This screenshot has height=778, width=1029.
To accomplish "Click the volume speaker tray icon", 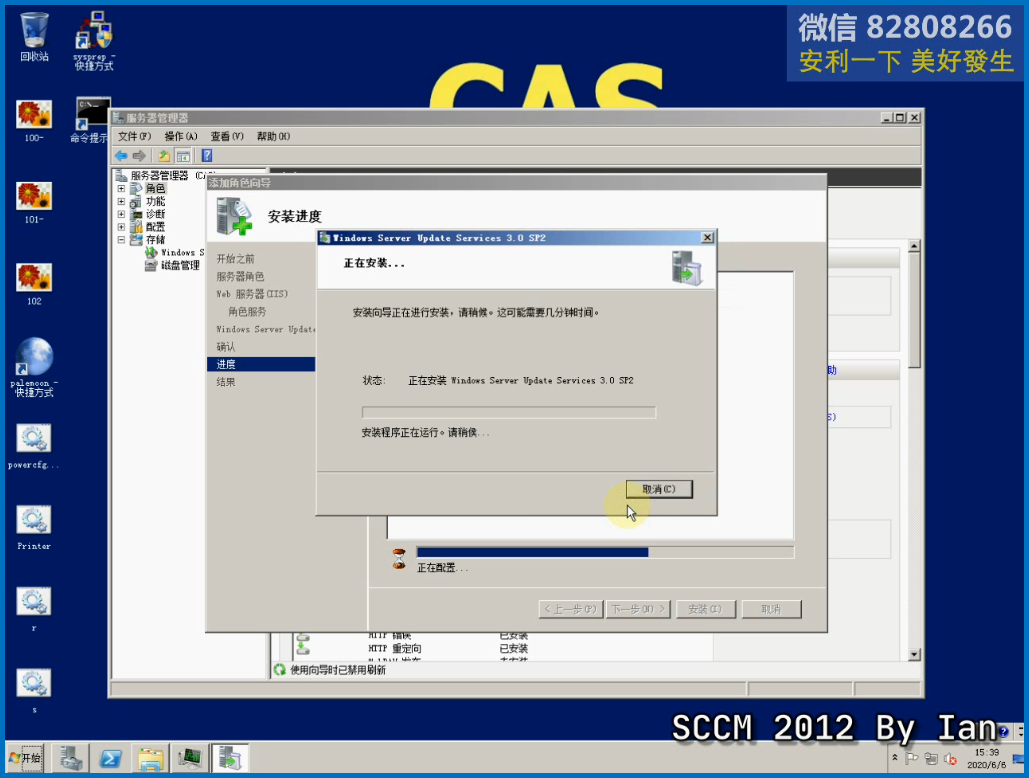I will coord(950,759).
